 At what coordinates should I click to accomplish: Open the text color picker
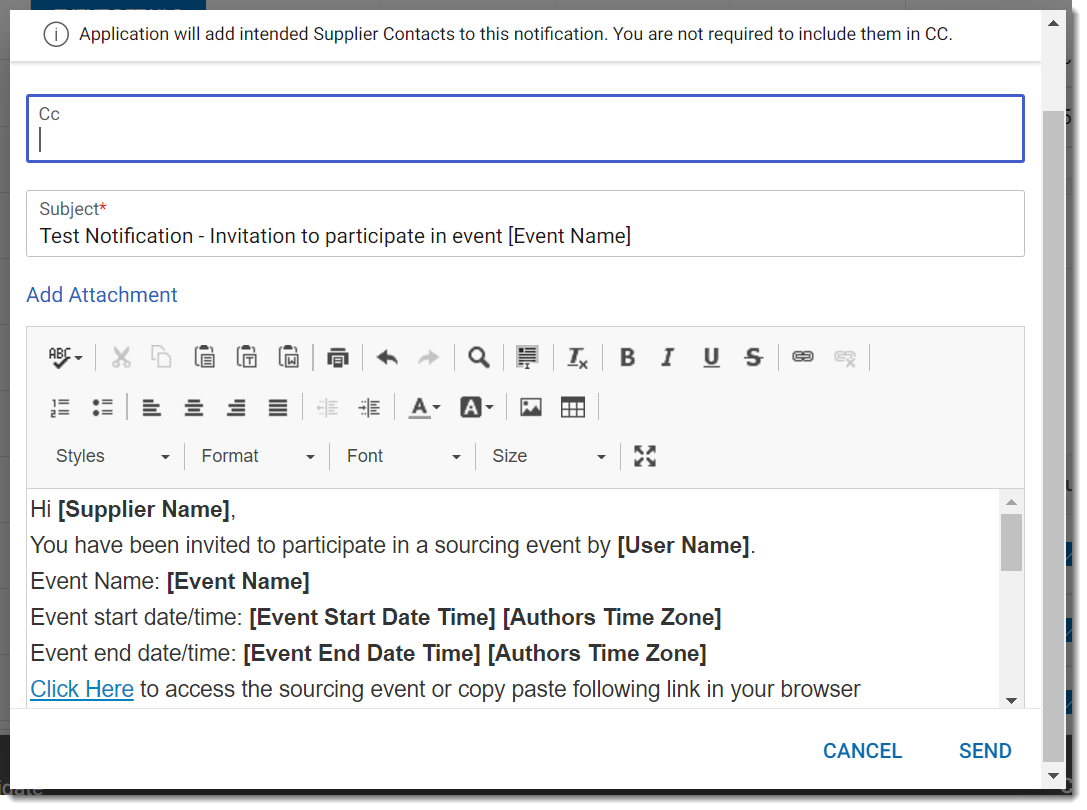pos(424,407)
